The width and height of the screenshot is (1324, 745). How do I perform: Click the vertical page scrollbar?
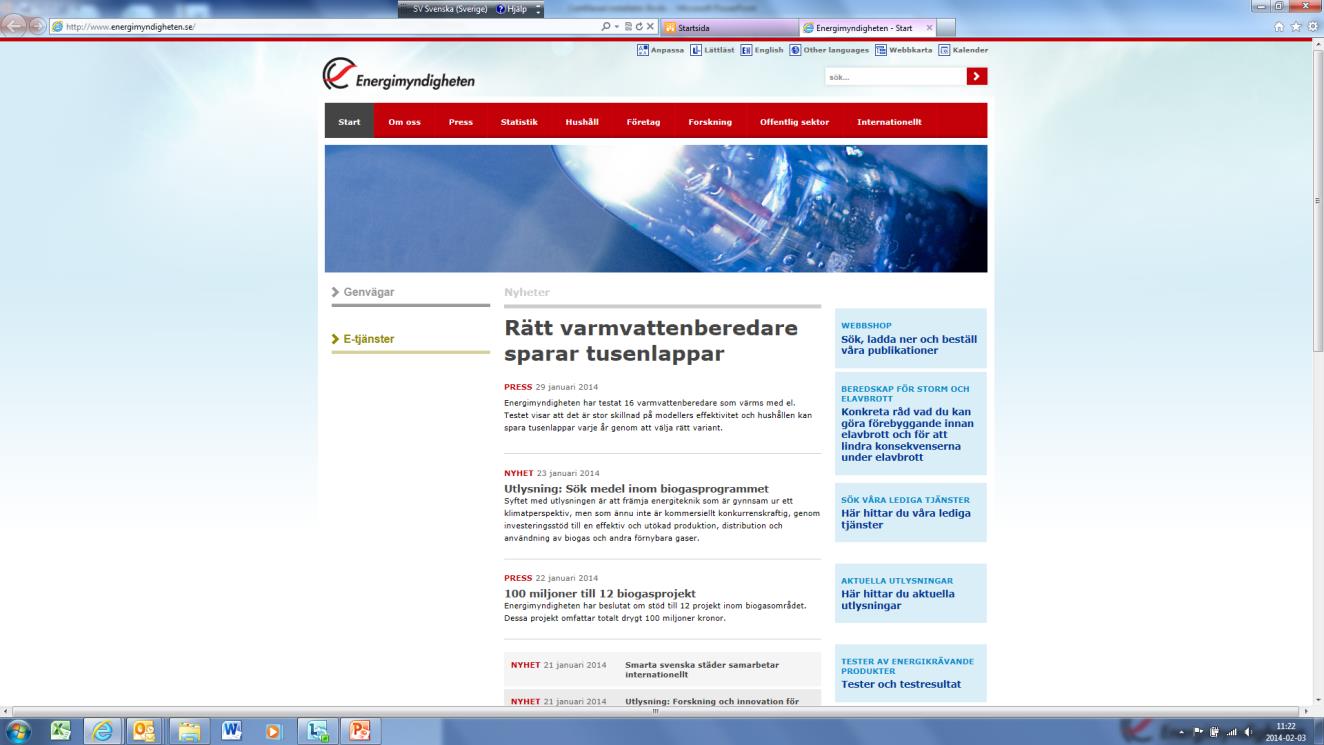click(x=1317, y=374)
